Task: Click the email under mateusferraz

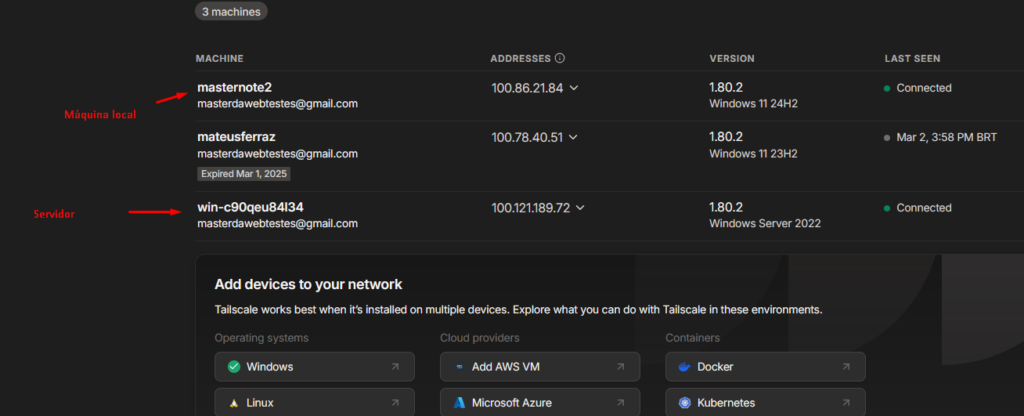Action: click(x=278, y=154)
